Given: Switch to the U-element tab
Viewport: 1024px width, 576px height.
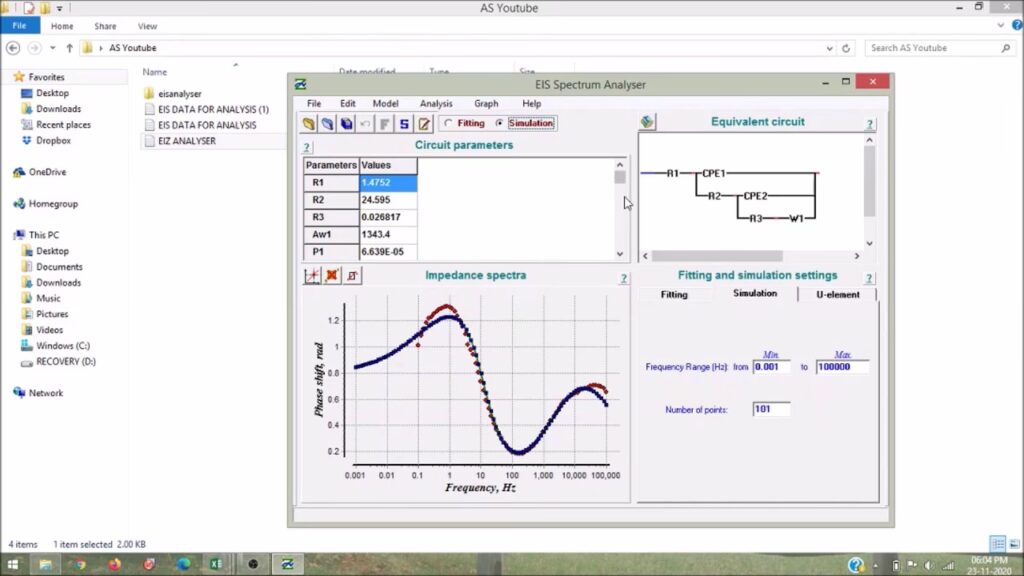Looking at the screenshot, I should point(837,295).
